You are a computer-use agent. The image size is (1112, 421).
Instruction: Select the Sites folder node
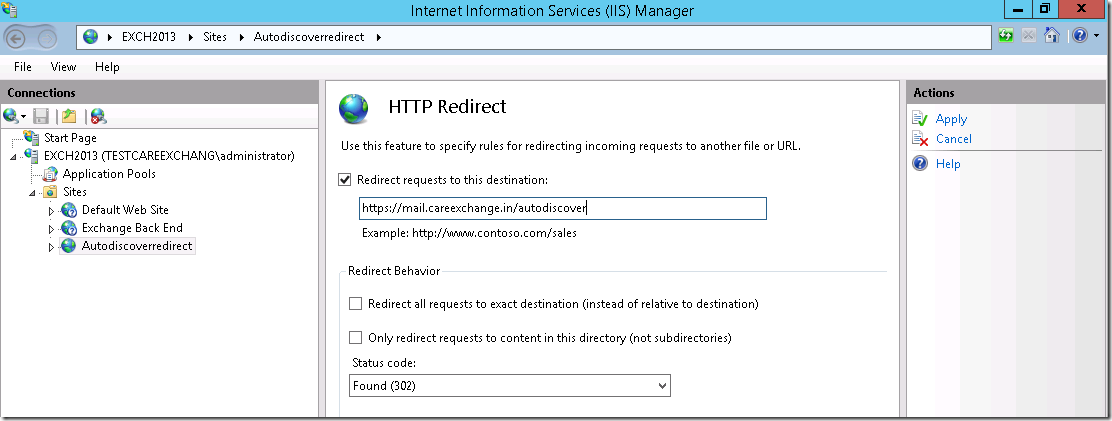pyautogui.click(x=74, y=192)
